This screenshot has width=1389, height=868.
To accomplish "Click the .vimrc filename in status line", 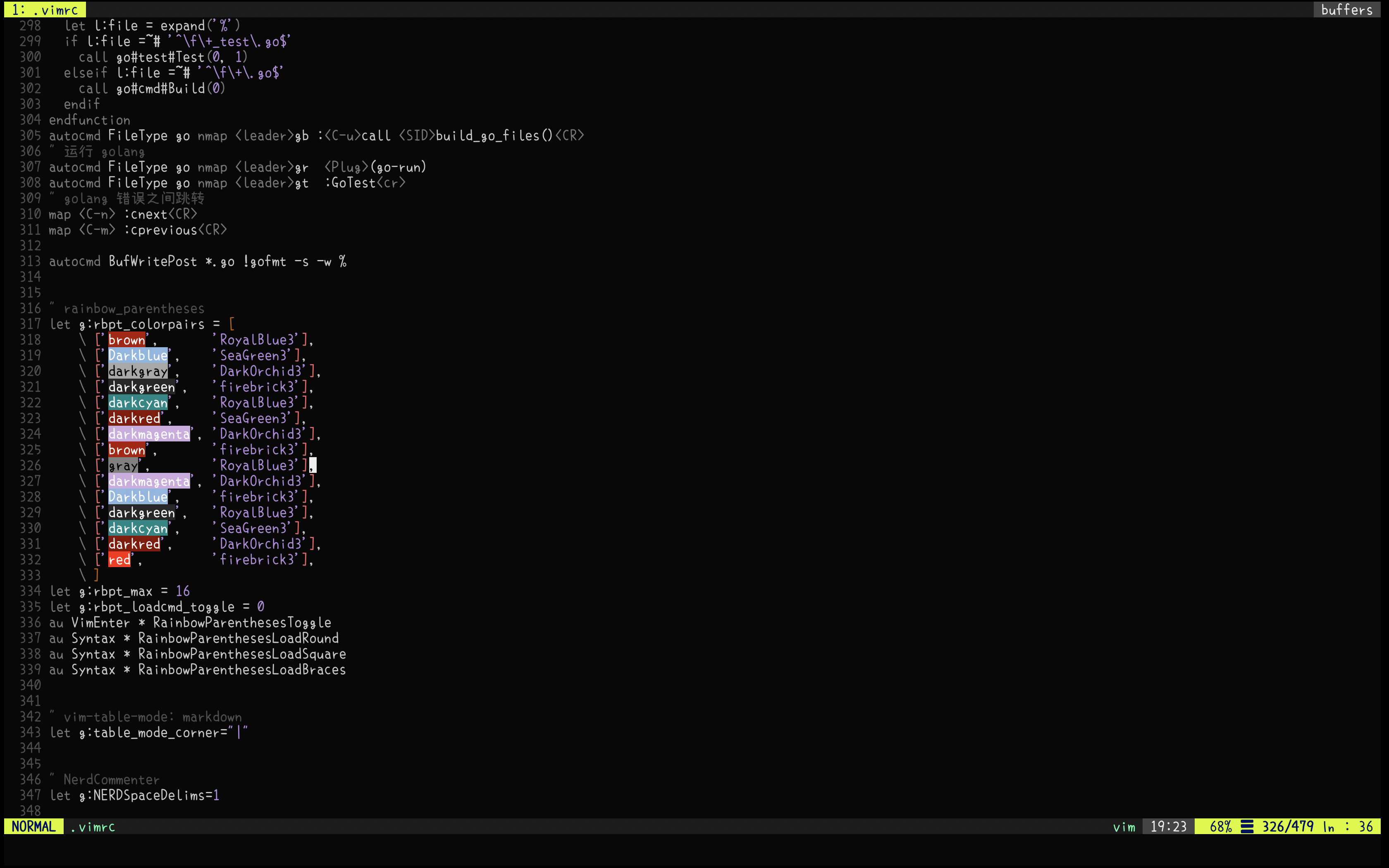I will [x=93, y=827].
